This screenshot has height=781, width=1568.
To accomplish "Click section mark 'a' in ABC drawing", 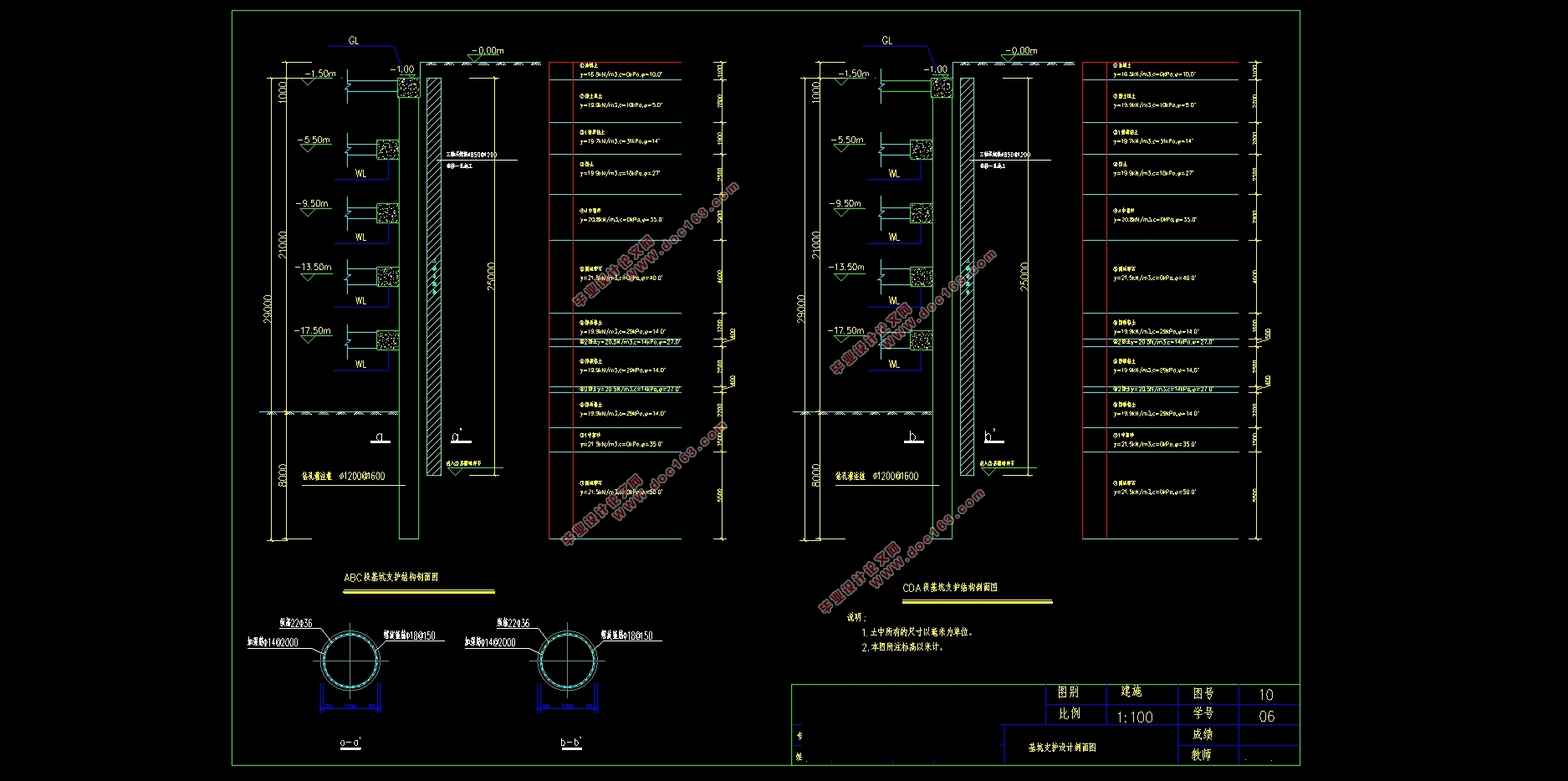I will [381, 436].
